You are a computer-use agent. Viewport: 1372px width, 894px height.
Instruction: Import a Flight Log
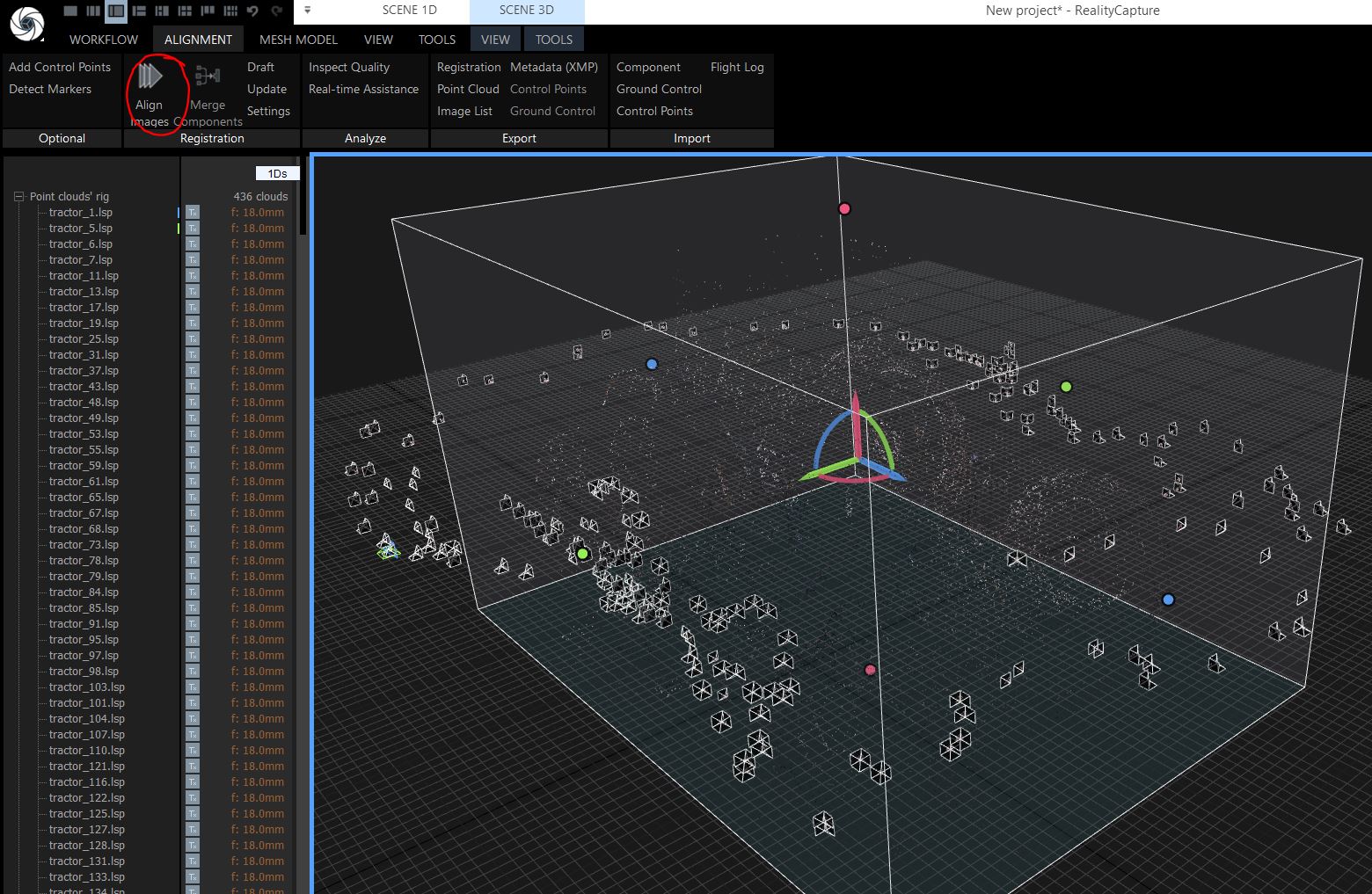737,67
